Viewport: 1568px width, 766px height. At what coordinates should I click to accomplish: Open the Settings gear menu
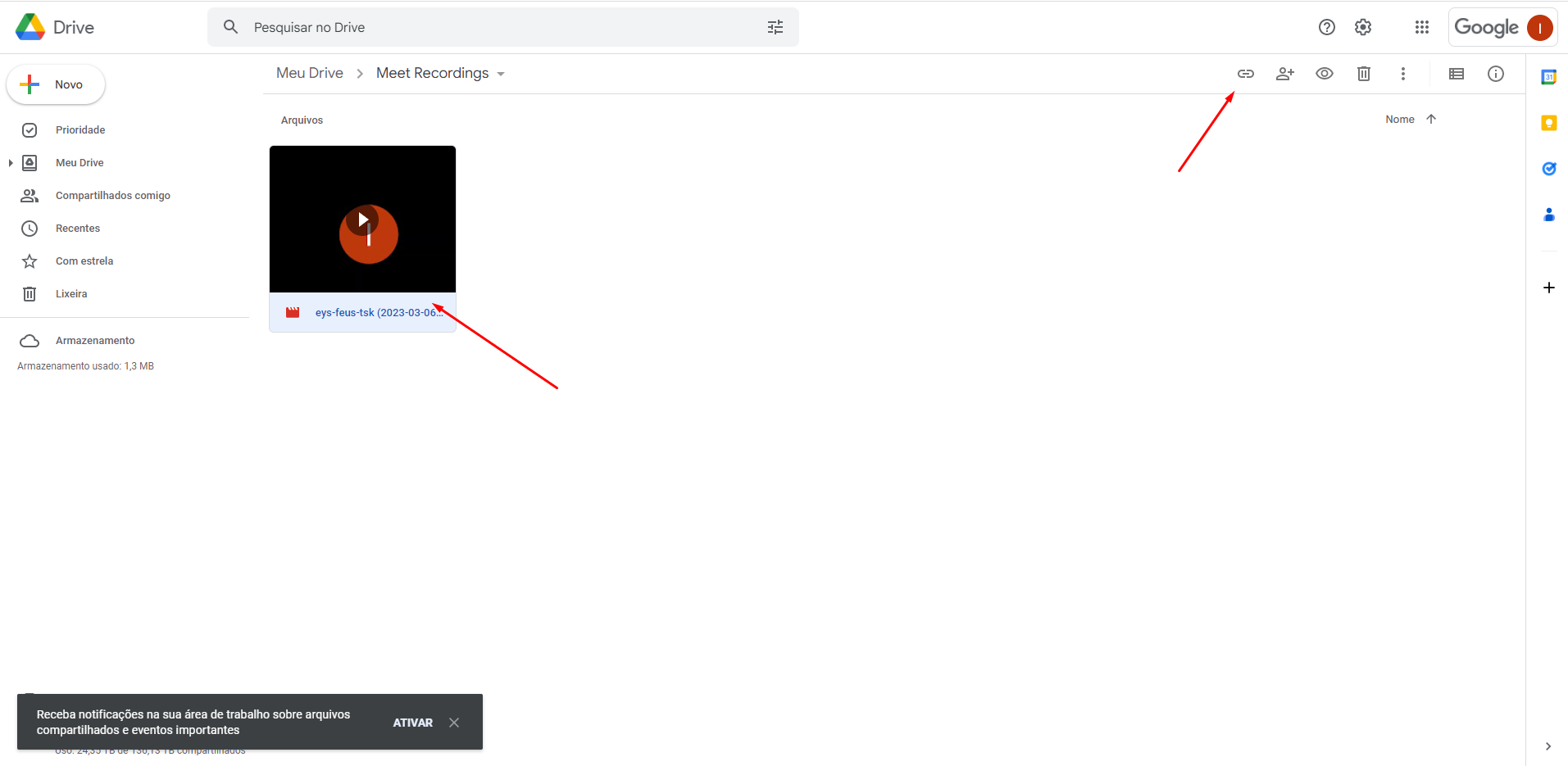coord(1363,27)
